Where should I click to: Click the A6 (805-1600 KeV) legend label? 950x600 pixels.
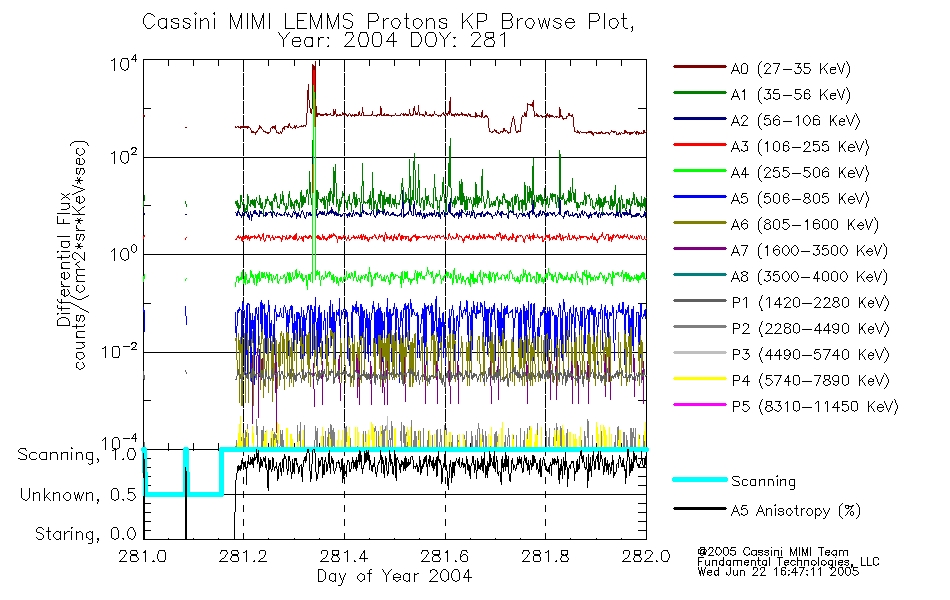[804, 225]
